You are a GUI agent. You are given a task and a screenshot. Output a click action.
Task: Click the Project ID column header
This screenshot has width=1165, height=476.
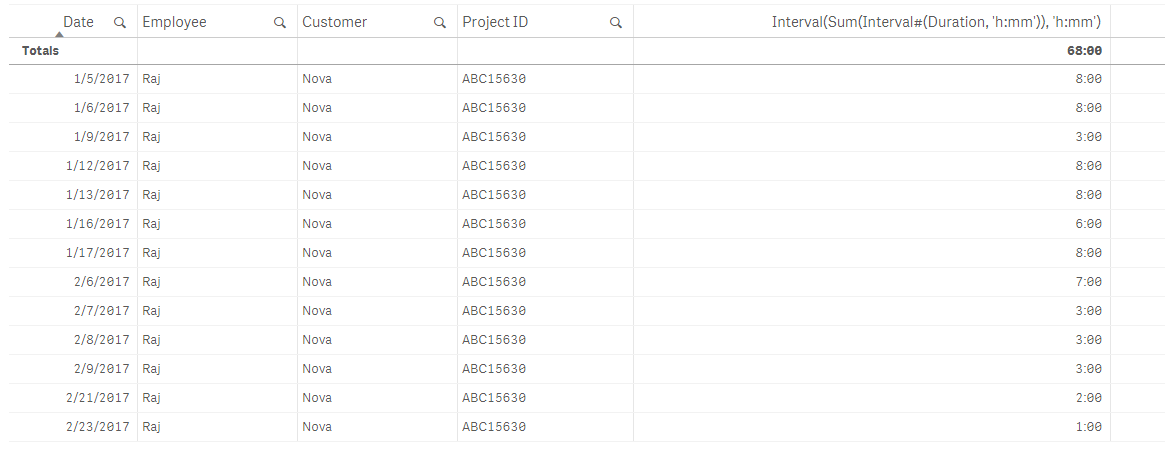pos(495,22)
